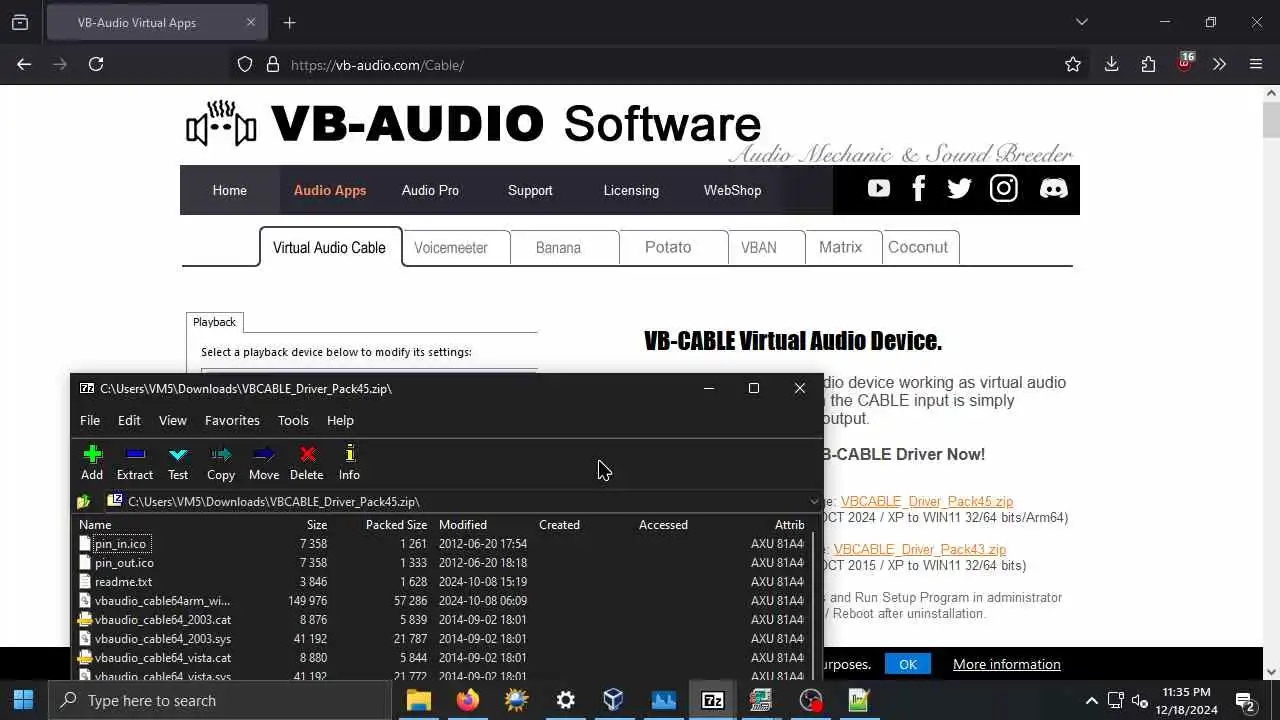
Task: Open the VB-Audio Facebook icon
Action: tap(919, 189)
